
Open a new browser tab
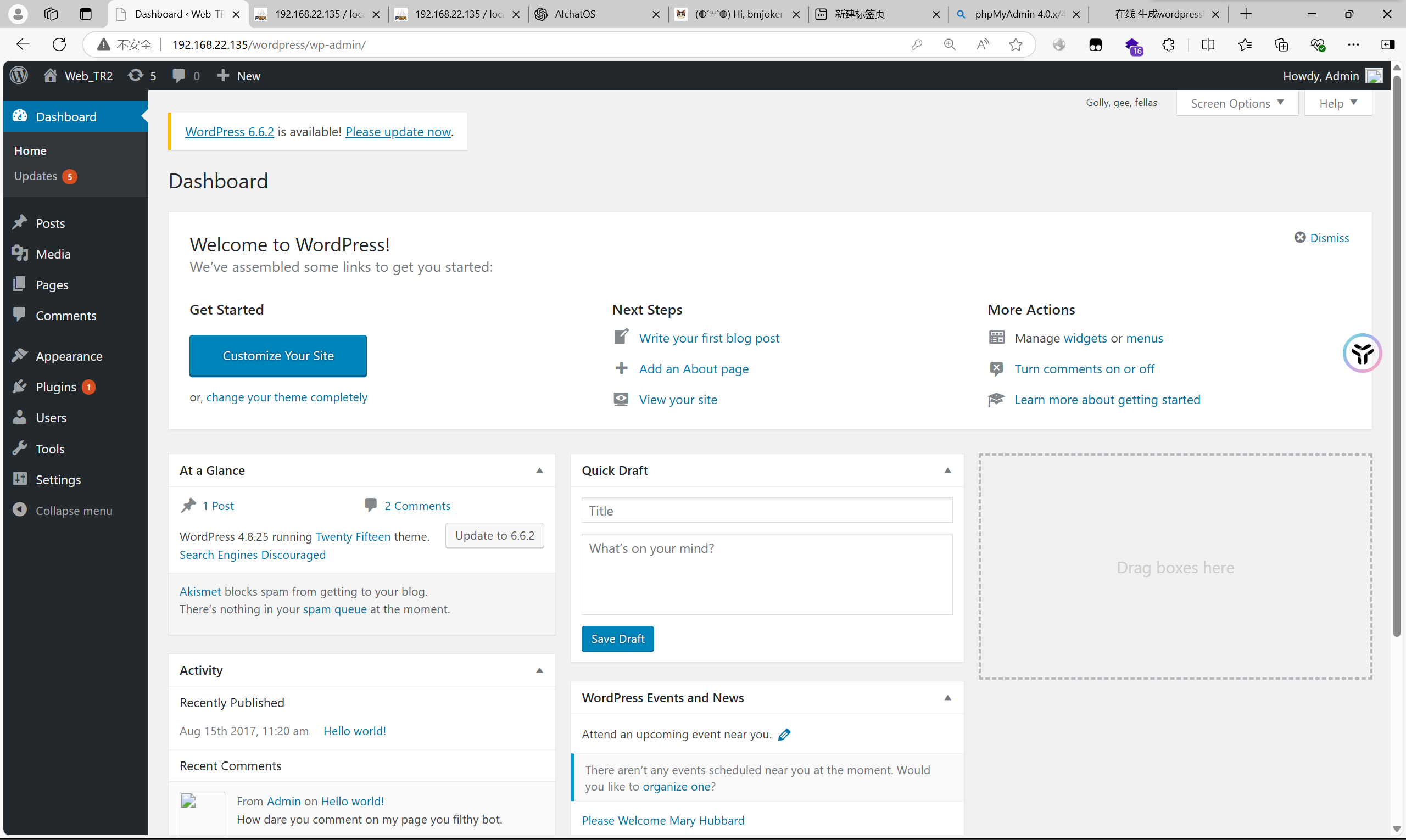coord(1245,14)
